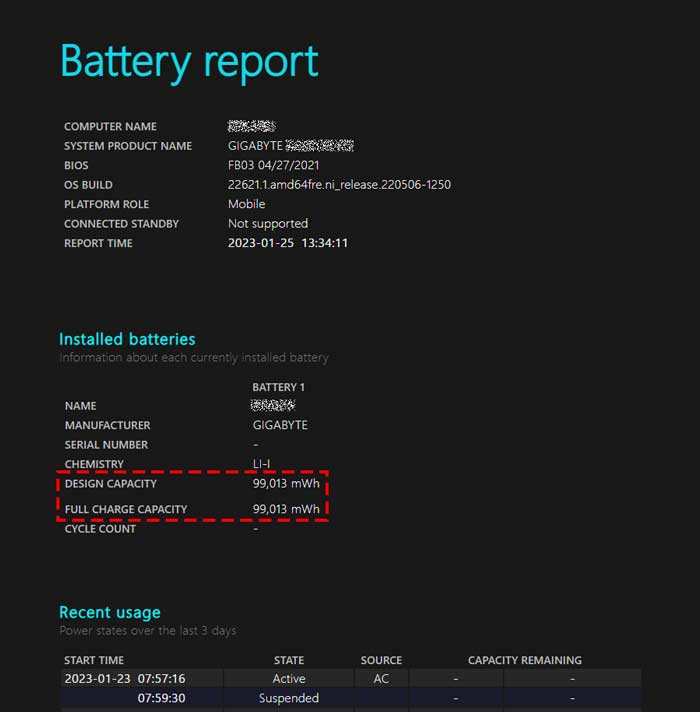Select the 'CONNECTED STANDBY' label

pyautogui.click(x=122, y=224)
